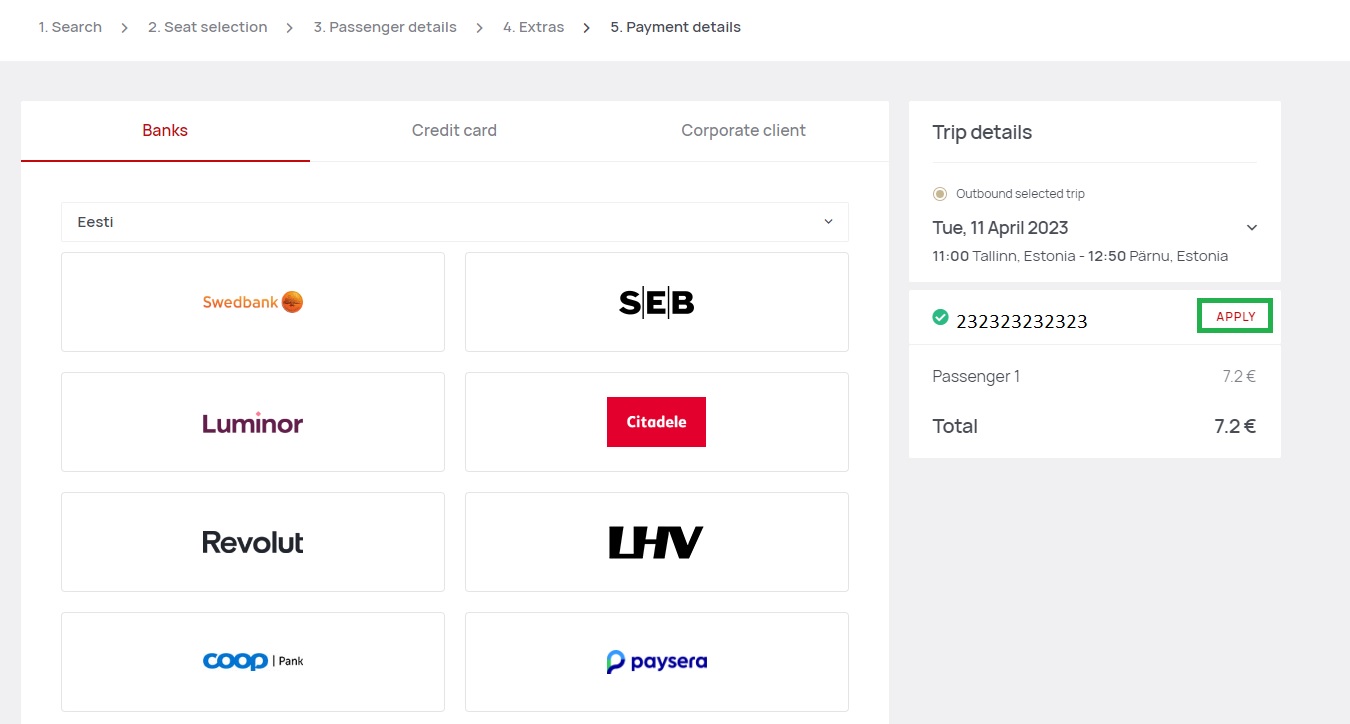
Task: Pick the red Citadele logo
Action: [x=656, y=422]
